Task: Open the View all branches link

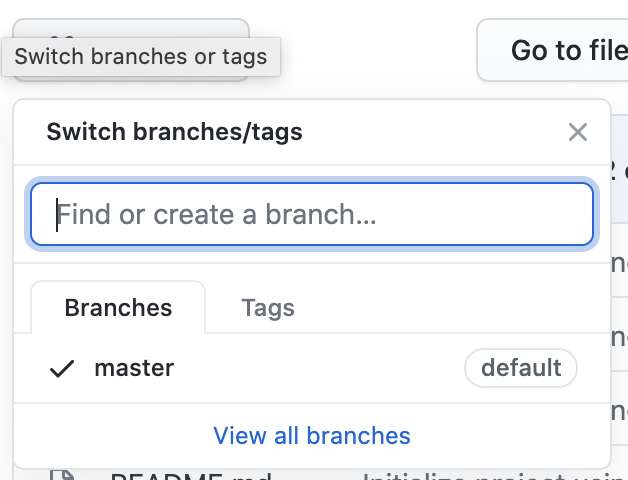Action: tap(312, 436)
